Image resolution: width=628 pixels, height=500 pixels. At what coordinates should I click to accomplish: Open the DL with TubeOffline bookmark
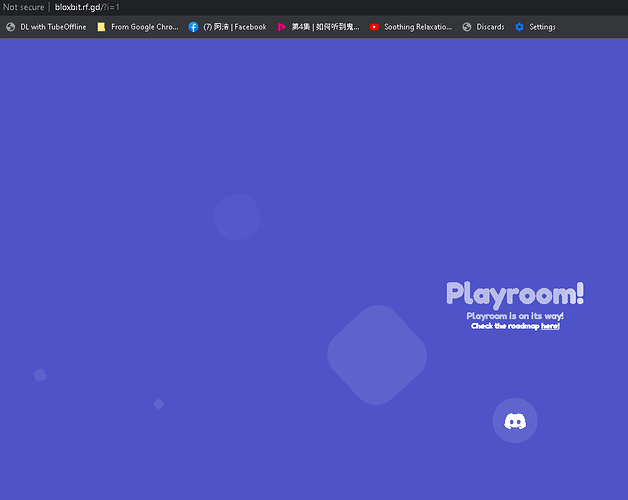tap(47, 27)
